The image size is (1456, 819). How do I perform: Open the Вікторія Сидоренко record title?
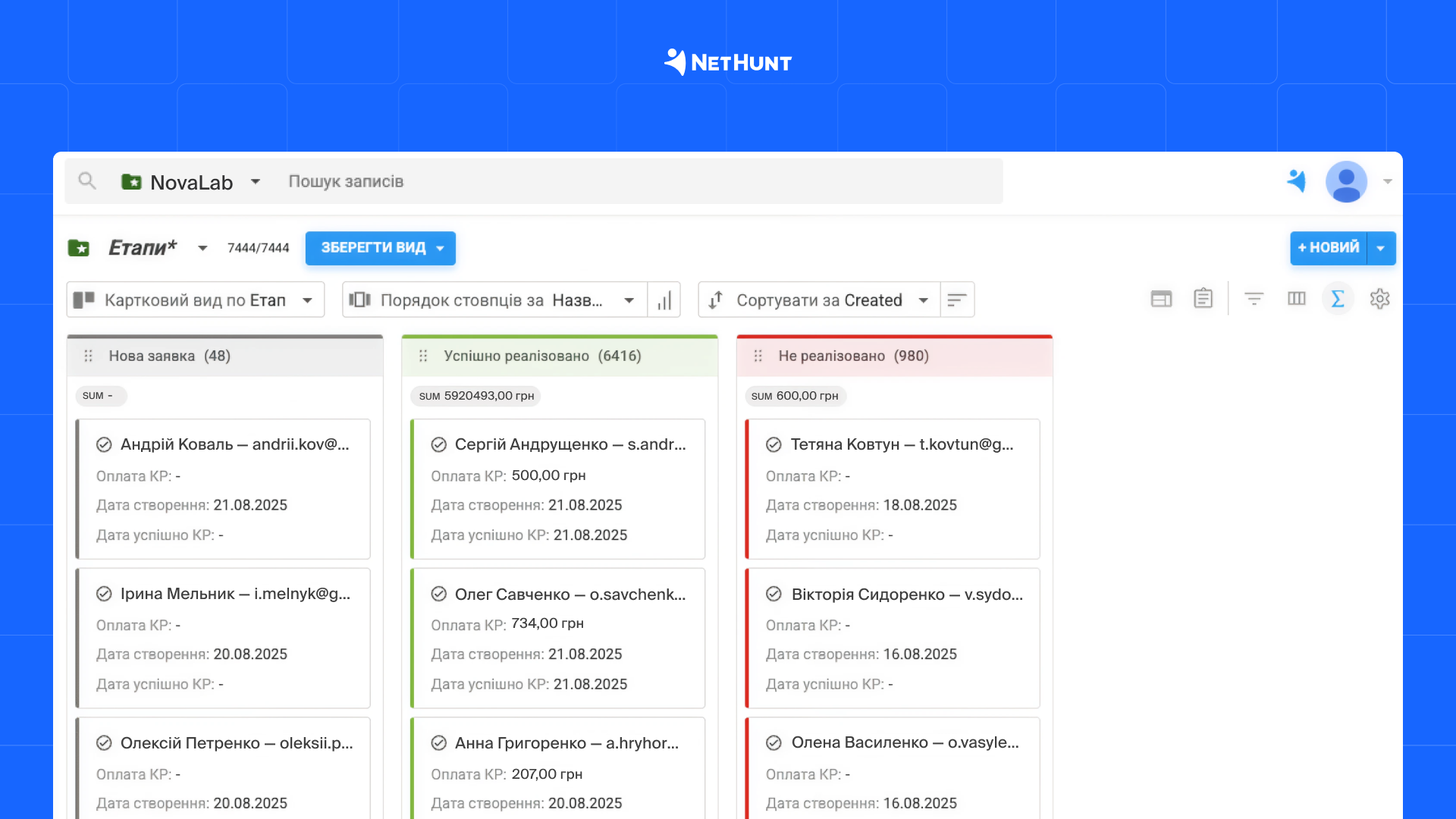(907, 595)
